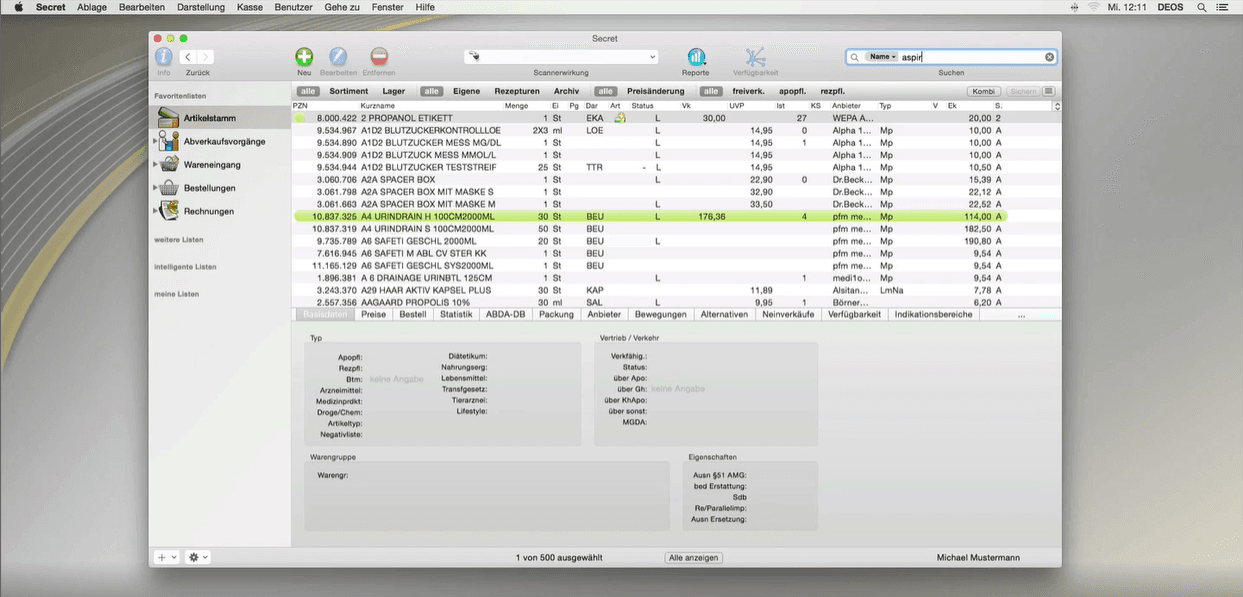Viewport: 1243px width, 597px height.
Task: Switch to the Bewegungen tab
Action: (x=660, y=314)
